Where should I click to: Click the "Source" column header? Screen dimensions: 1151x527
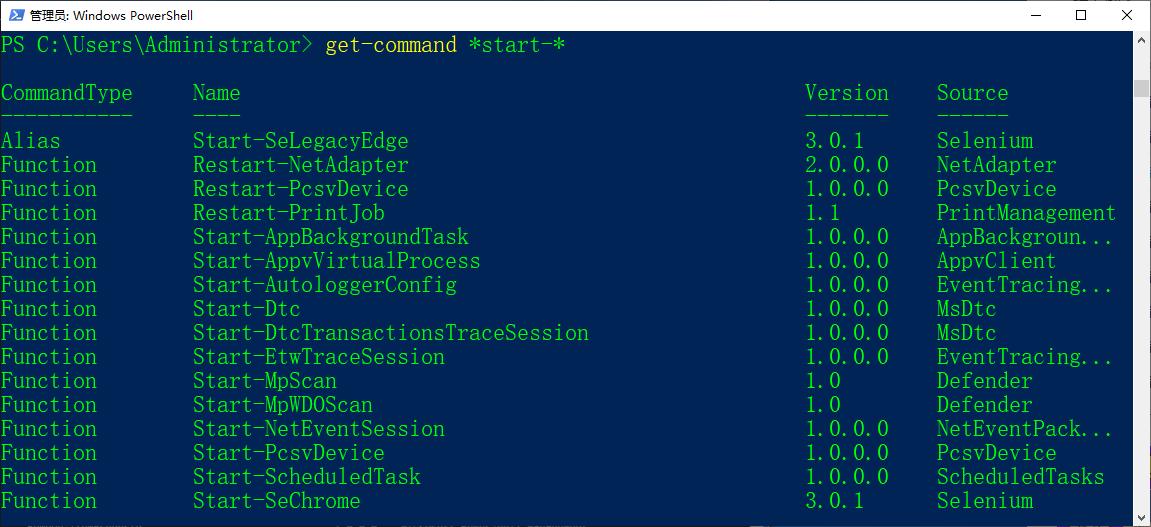click(972, 93)
